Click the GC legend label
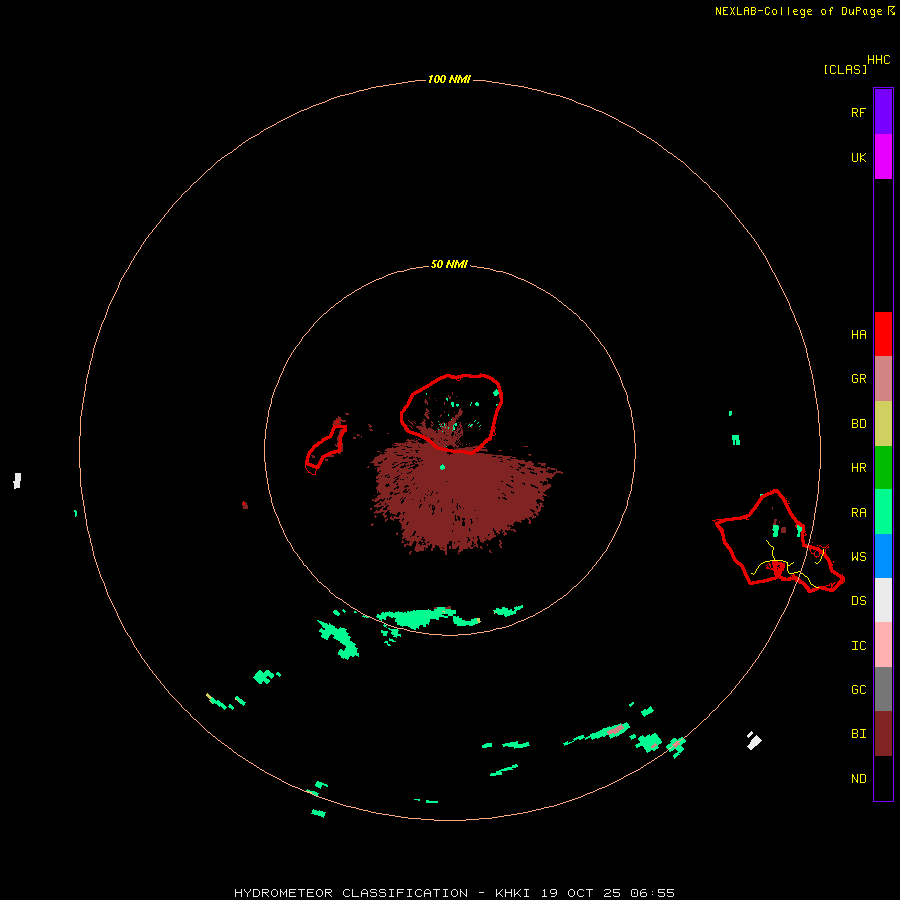Viewport: 900px width, 900px height. (x=858, y=690)
